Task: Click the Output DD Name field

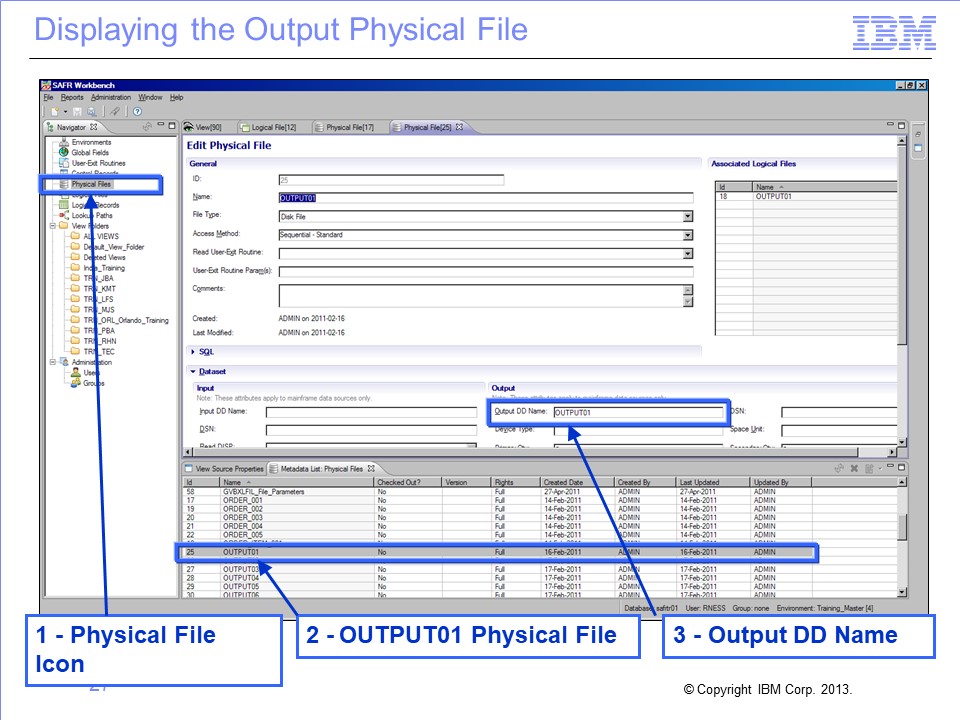Action: [x=638, y=412]
